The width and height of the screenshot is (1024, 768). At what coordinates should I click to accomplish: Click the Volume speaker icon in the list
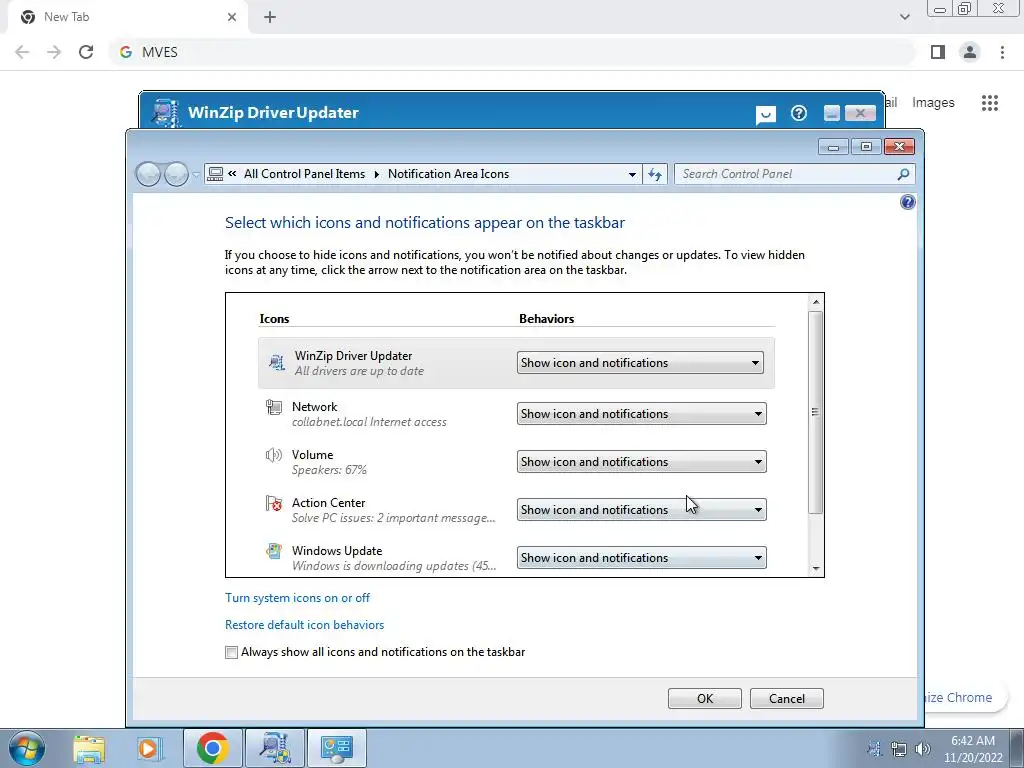274,455
